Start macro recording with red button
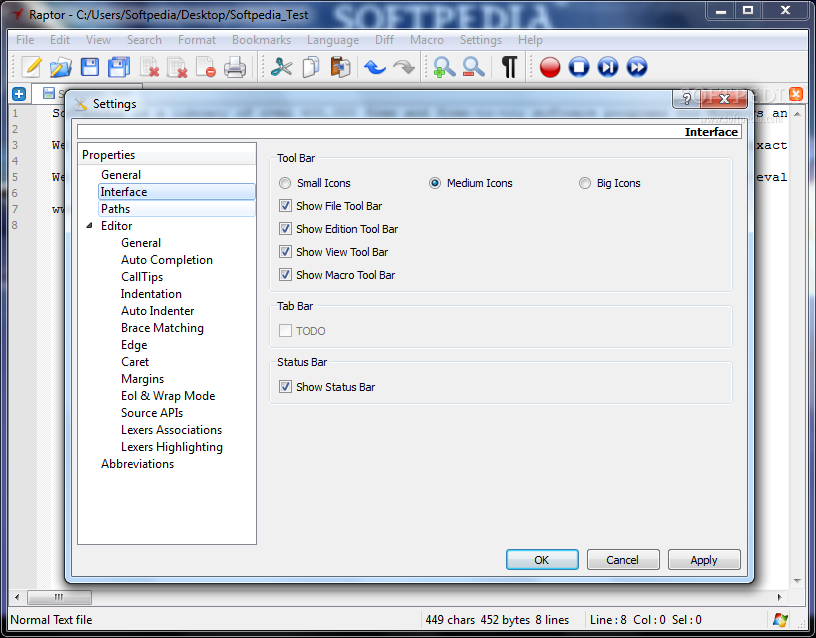 tap(550, 67)
